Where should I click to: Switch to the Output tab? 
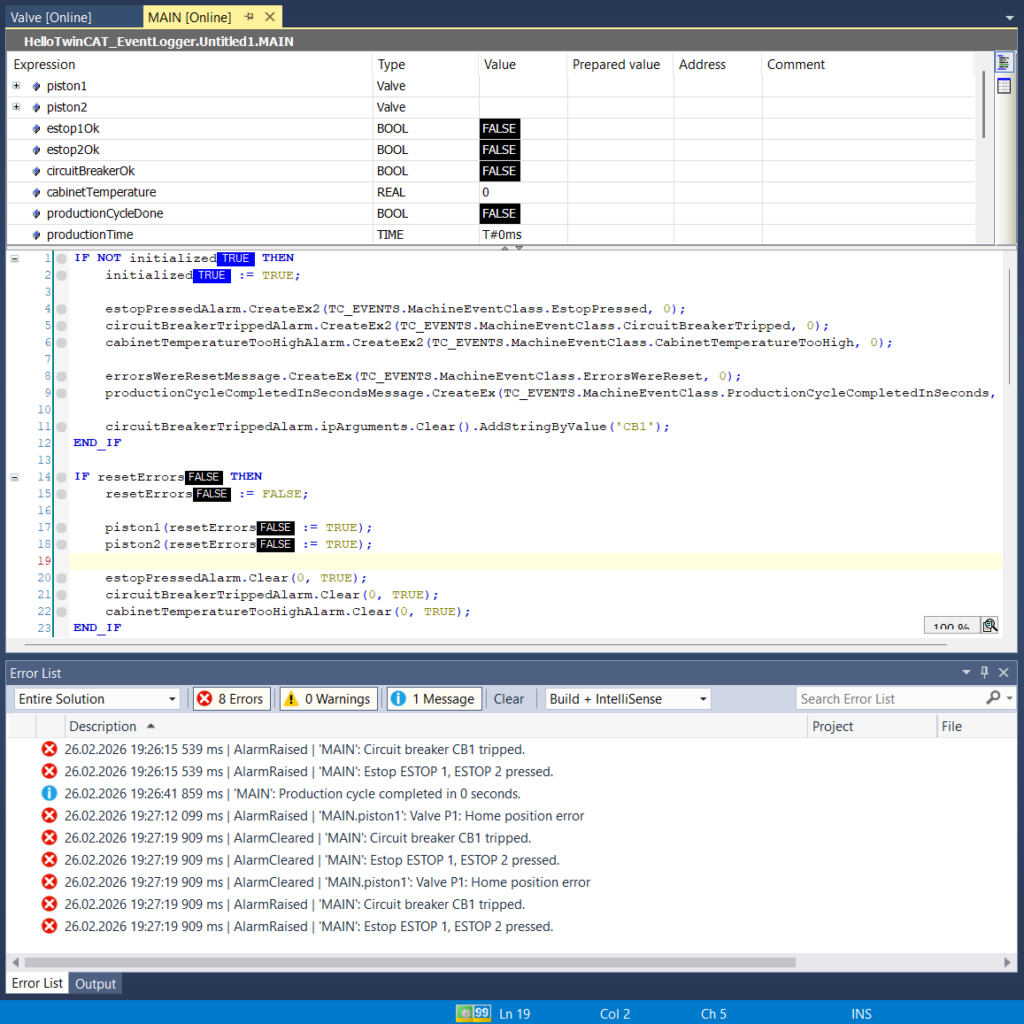coord(96,984)
